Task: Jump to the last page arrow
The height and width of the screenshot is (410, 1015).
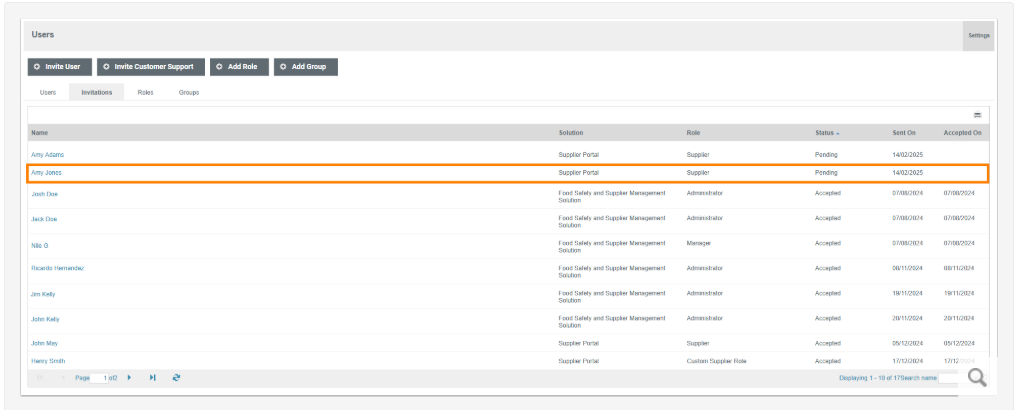Action: click(152, 378)
